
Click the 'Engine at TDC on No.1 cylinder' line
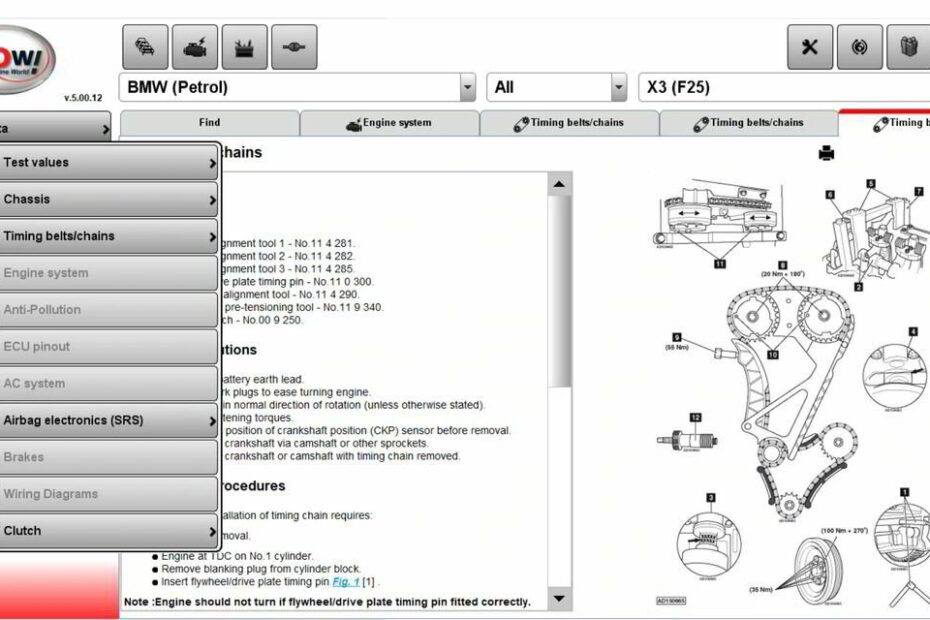tap(237, 557)
